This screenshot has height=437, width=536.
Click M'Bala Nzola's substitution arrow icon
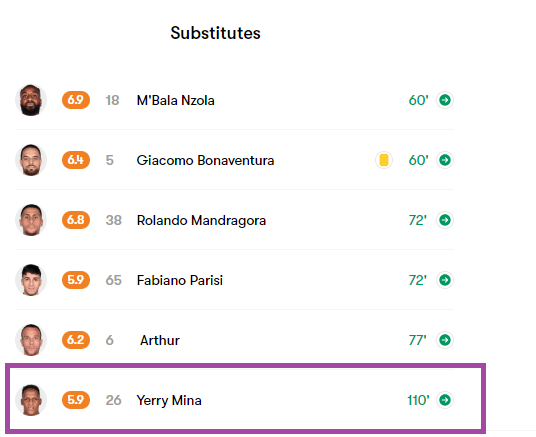445,100
